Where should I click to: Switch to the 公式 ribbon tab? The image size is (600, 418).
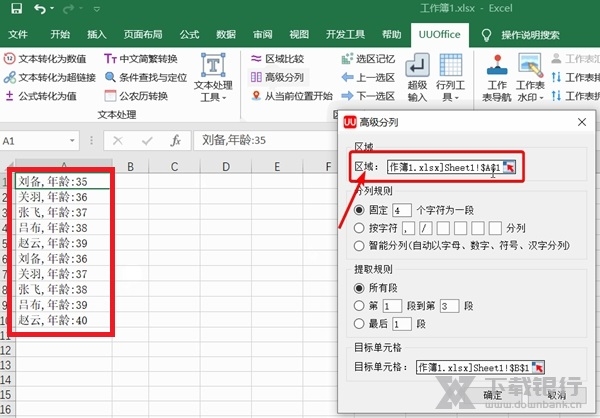point(189,35)
